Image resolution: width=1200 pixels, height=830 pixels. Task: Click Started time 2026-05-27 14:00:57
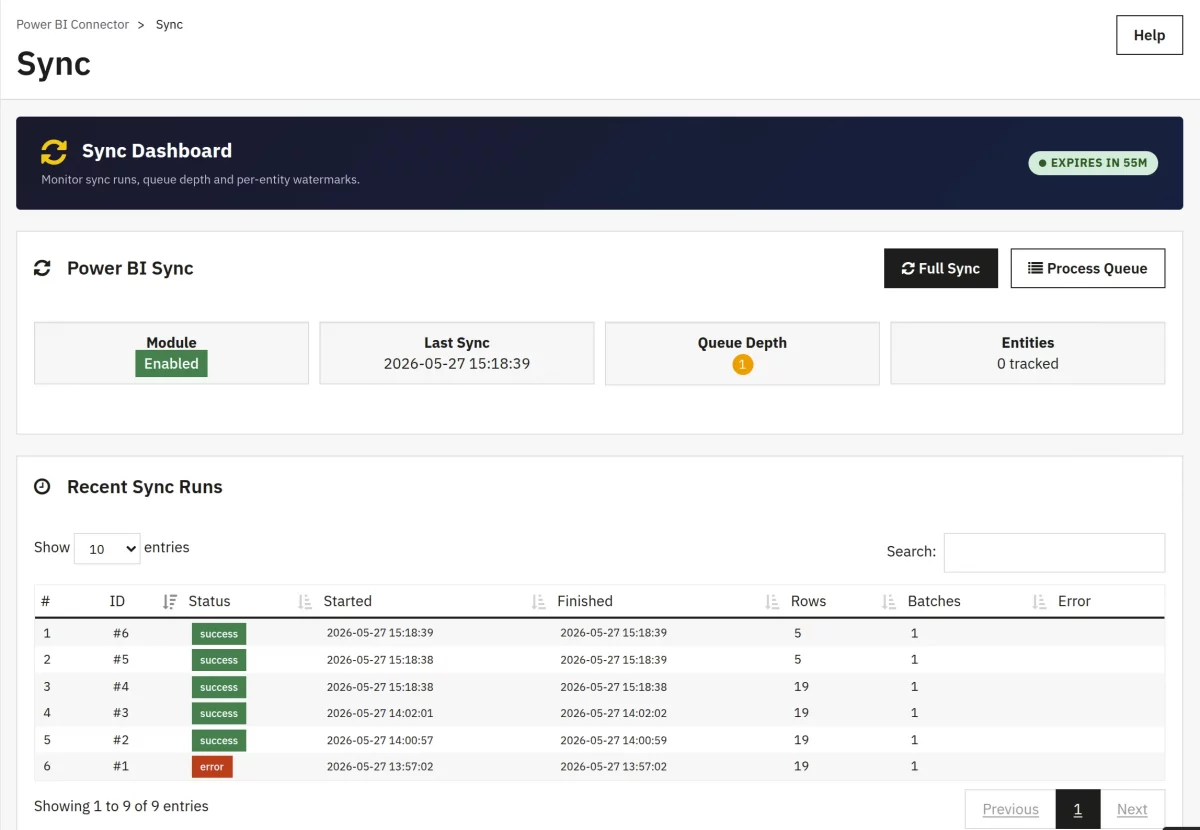coord(380,740)
